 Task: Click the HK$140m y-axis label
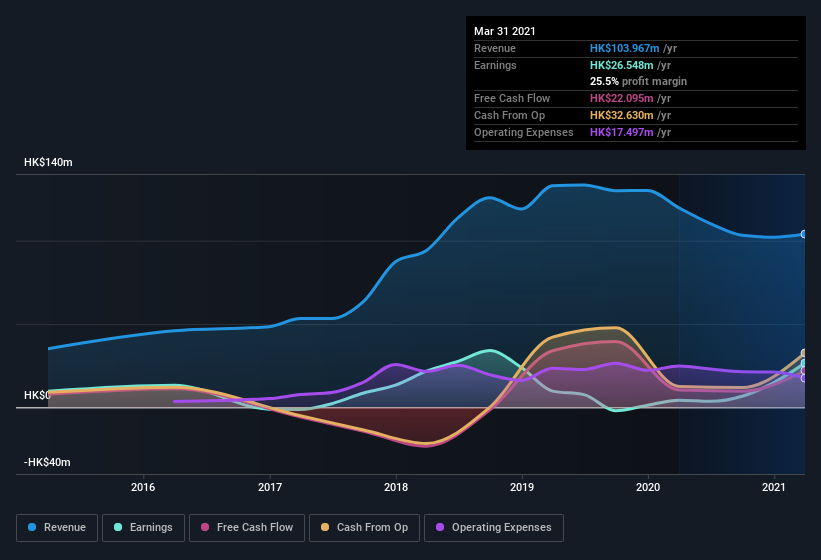48,162
